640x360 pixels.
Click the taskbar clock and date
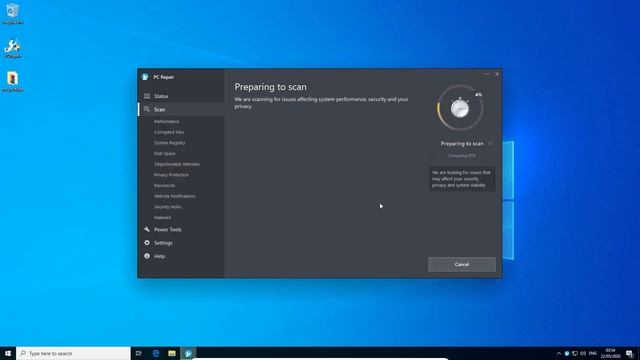click(x=610, y=353)
